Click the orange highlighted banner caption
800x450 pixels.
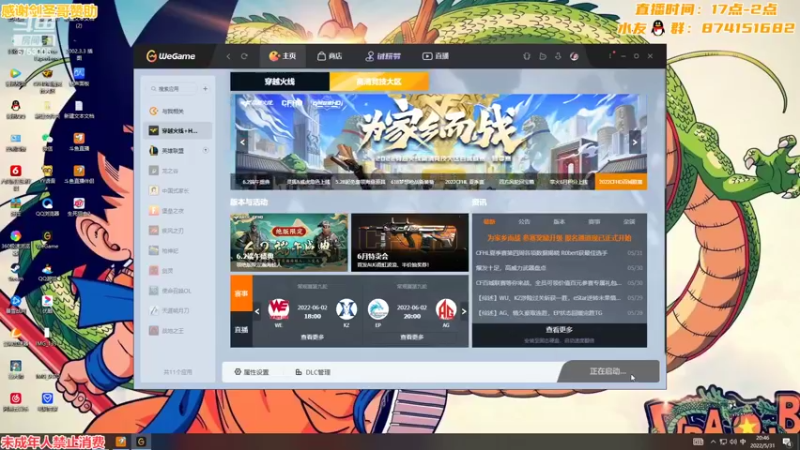620,182
